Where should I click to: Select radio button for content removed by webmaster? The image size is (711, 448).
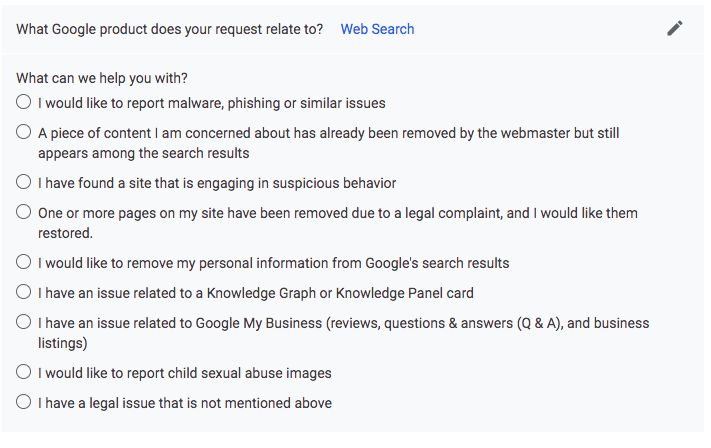click(x=24, y=132)
